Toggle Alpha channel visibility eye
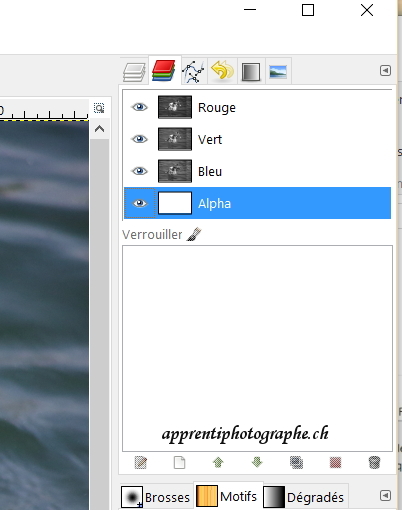The height and width of the screenshot is (510, 402). pyautogui.click(x=140, y=203)
